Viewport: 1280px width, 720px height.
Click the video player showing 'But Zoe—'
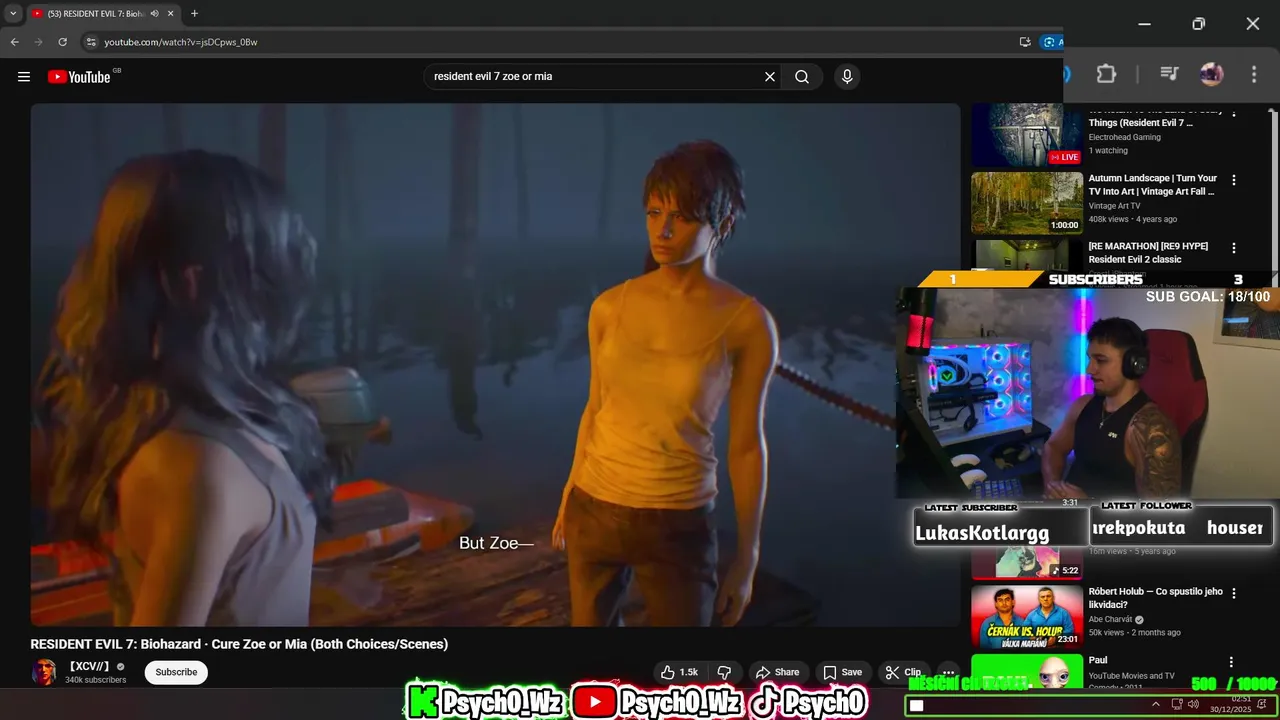(495, 365)
